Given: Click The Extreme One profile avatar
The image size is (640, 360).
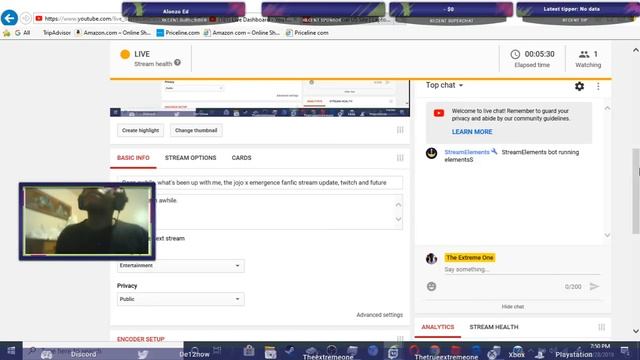Looking at the screenshot, I should click(431, 258).
